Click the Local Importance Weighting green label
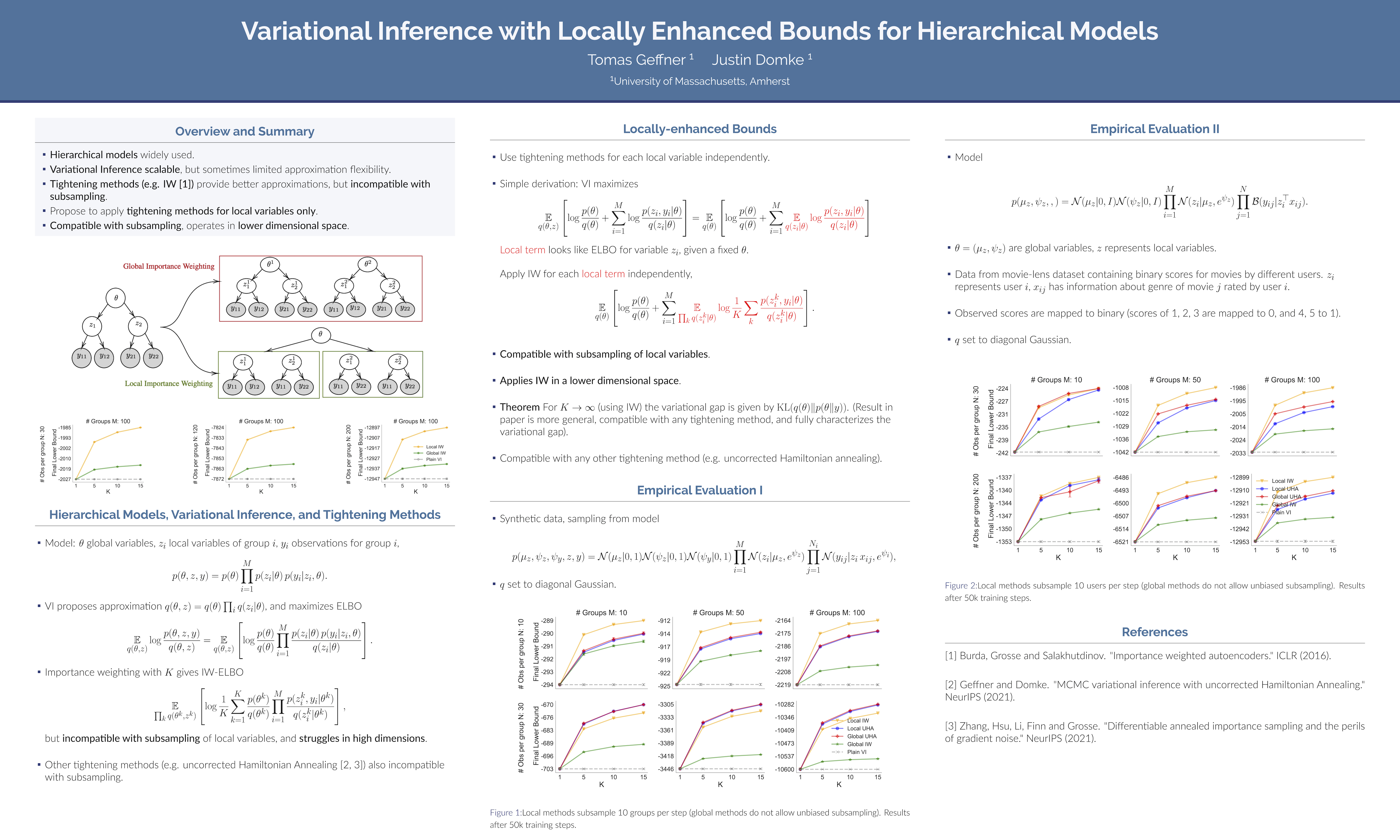Viewport: 1400px width, 840px height. pyautogui.click(x=169, y=383)
